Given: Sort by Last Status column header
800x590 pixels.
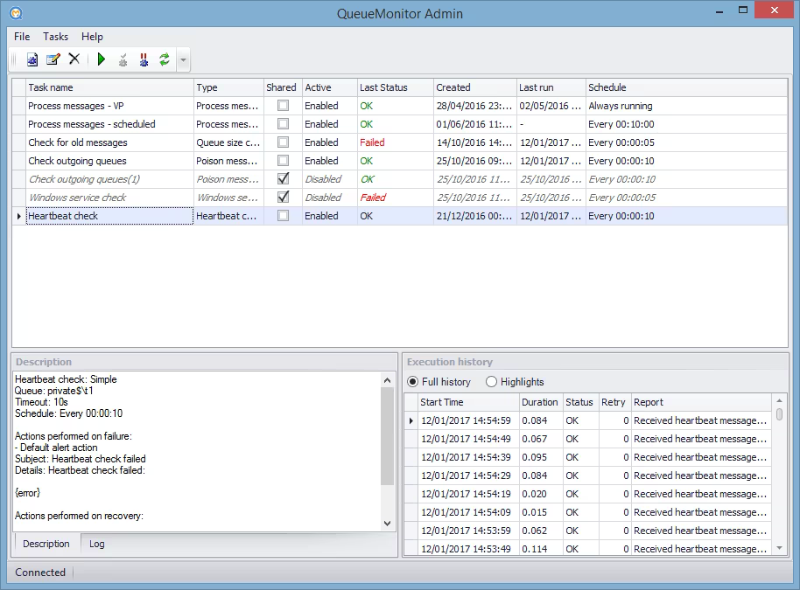Looking at the screenshot, I should (x=383, y=88).
